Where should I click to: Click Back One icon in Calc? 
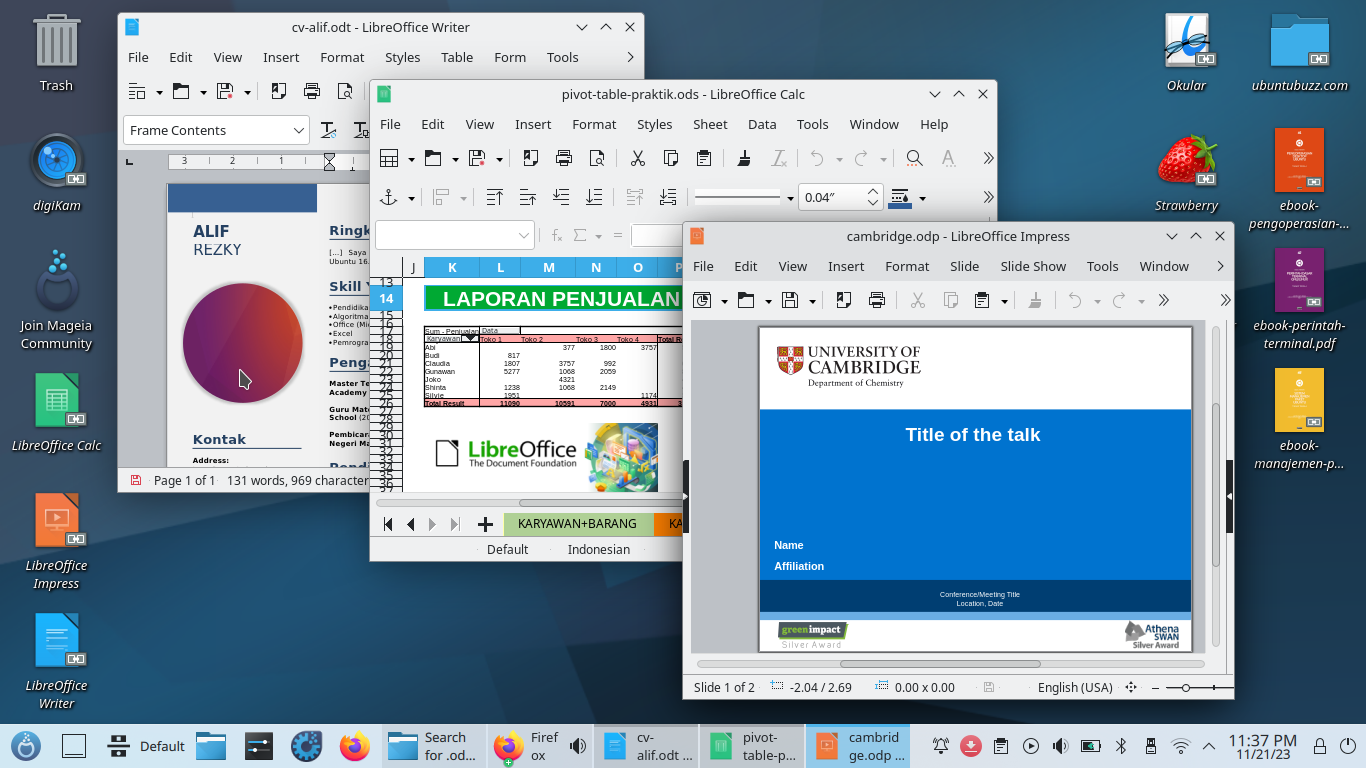point(561,198)
